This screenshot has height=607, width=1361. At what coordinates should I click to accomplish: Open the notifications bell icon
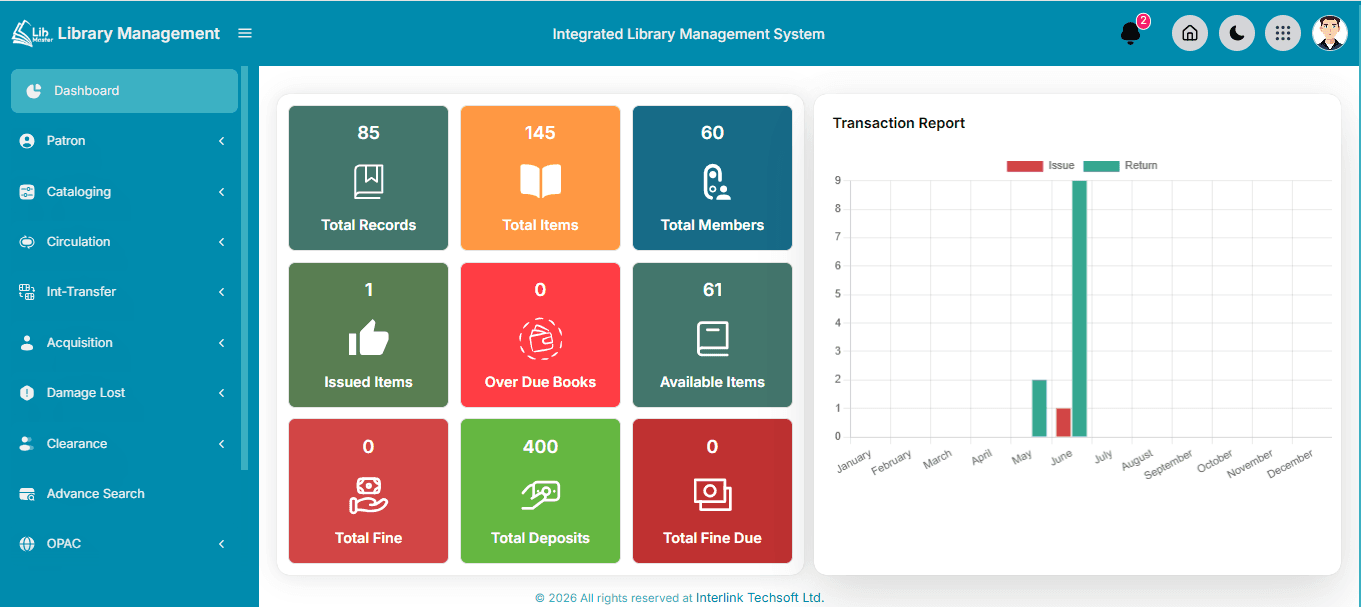[x=1131, y=34]
